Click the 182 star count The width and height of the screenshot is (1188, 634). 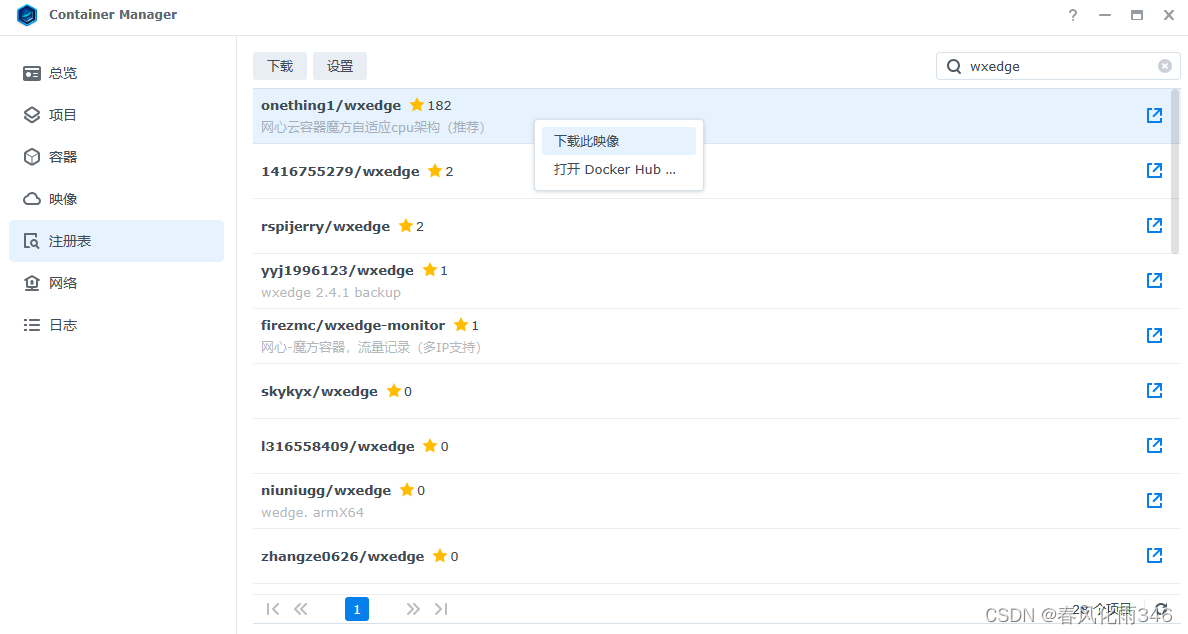click(439, 105)
